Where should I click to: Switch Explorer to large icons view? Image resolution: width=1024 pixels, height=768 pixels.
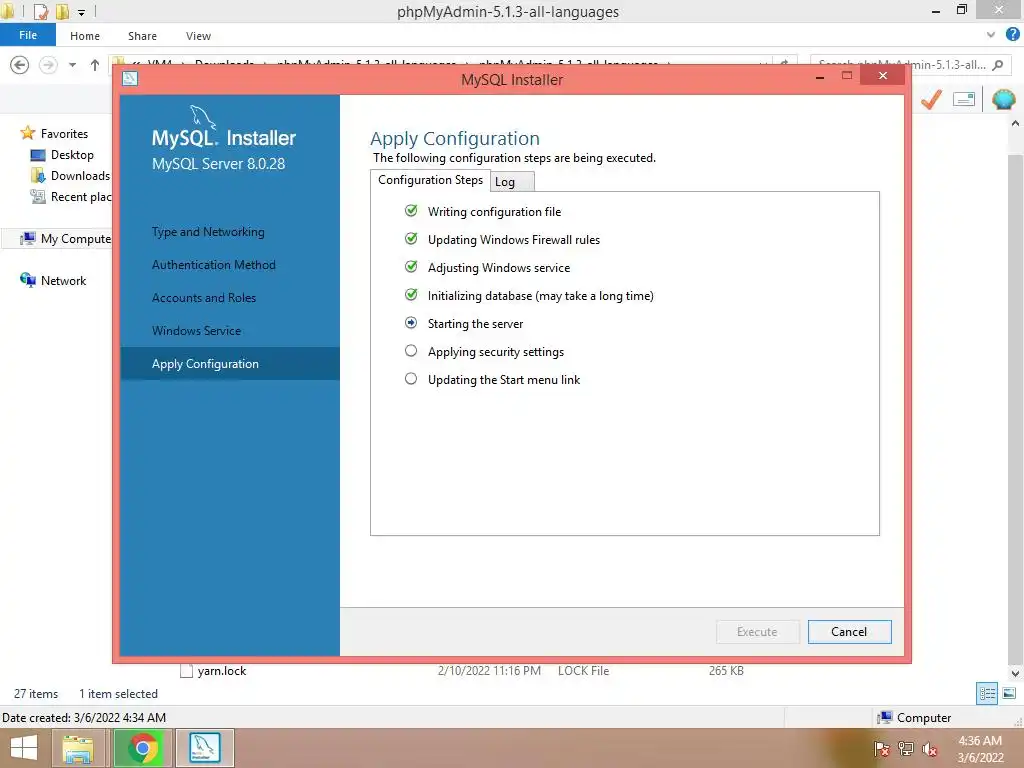click(1009, 694)
